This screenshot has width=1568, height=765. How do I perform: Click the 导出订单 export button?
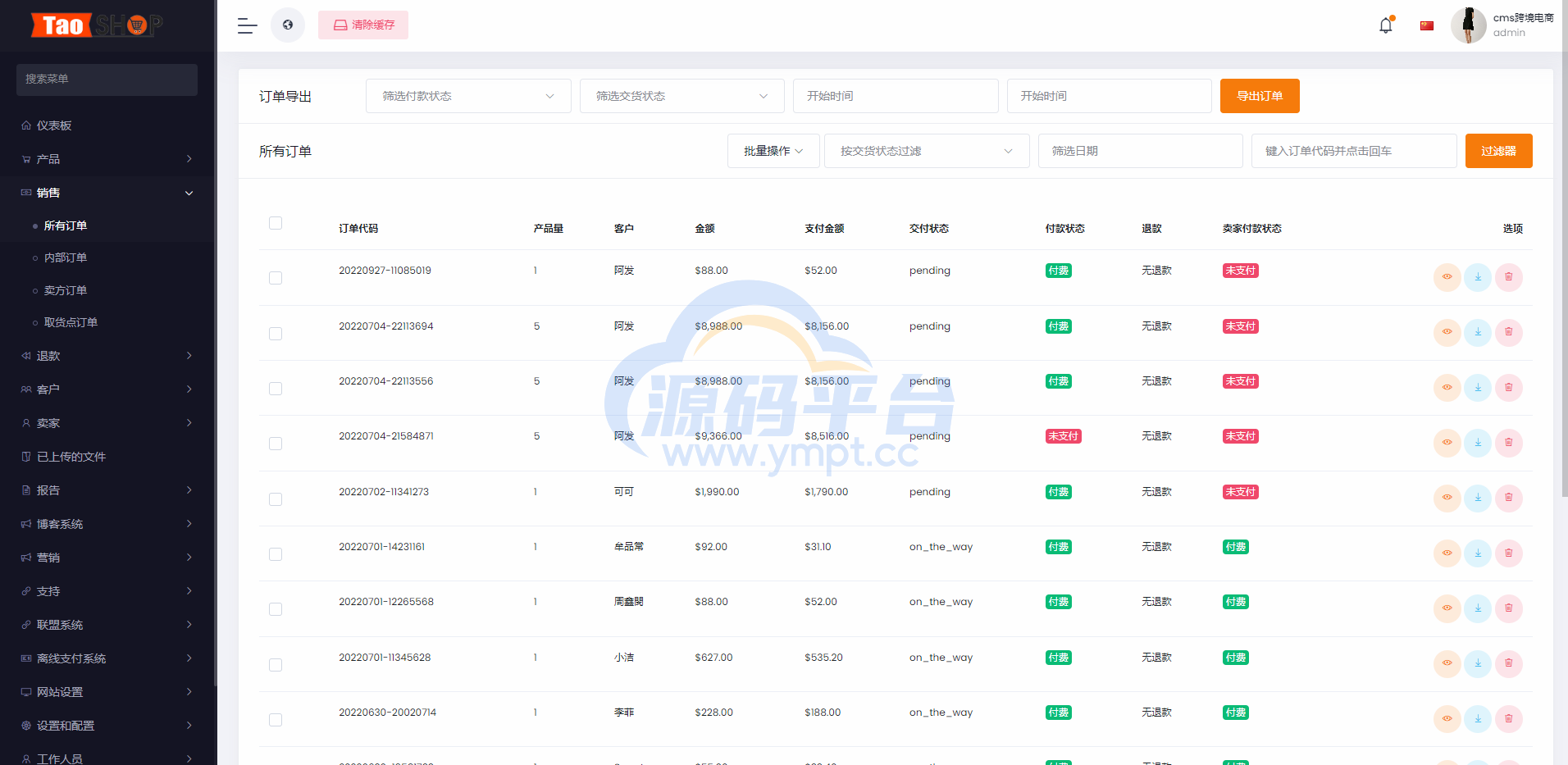point(1260,96)
